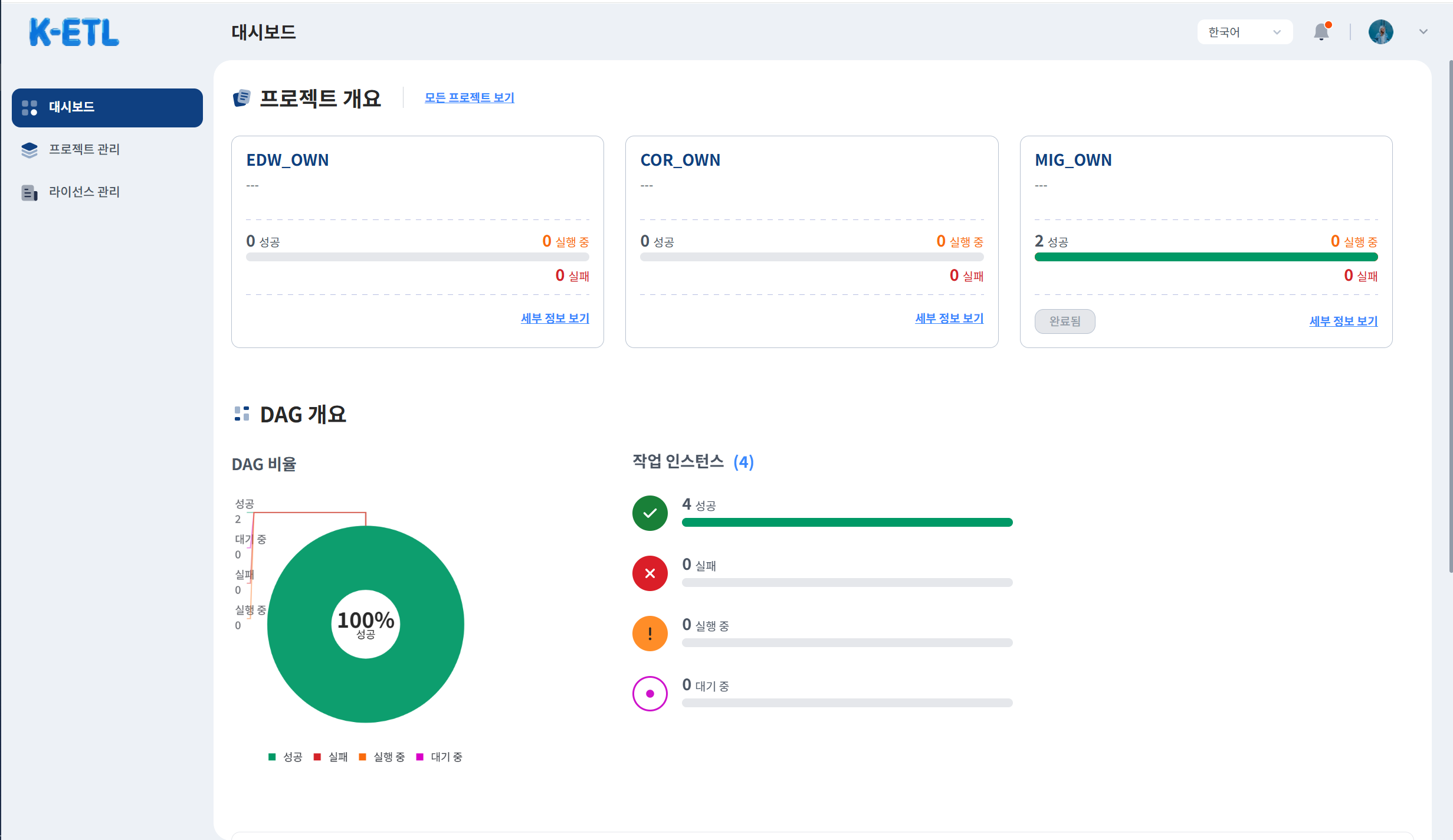Click the 프로젝트 개요 heading icon
1453x840 pixels.
point(242,98)
